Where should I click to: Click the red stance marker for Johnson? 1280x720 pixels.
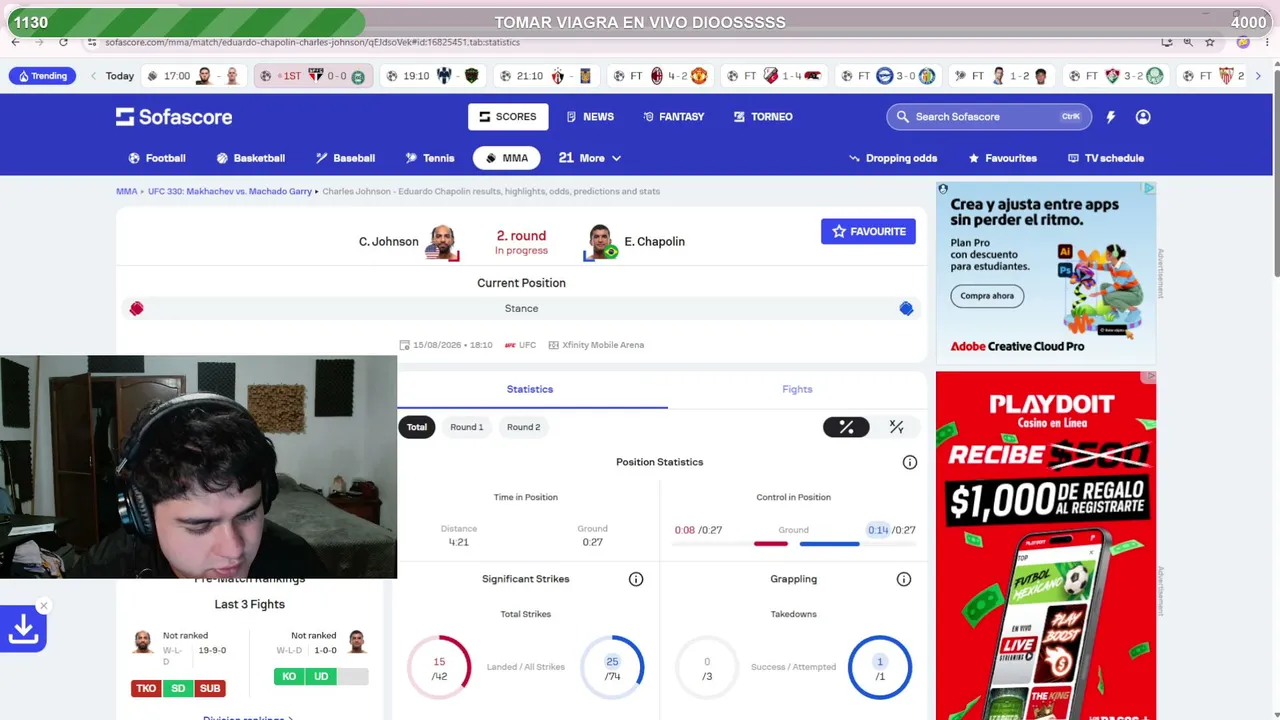tap(136, 309)
